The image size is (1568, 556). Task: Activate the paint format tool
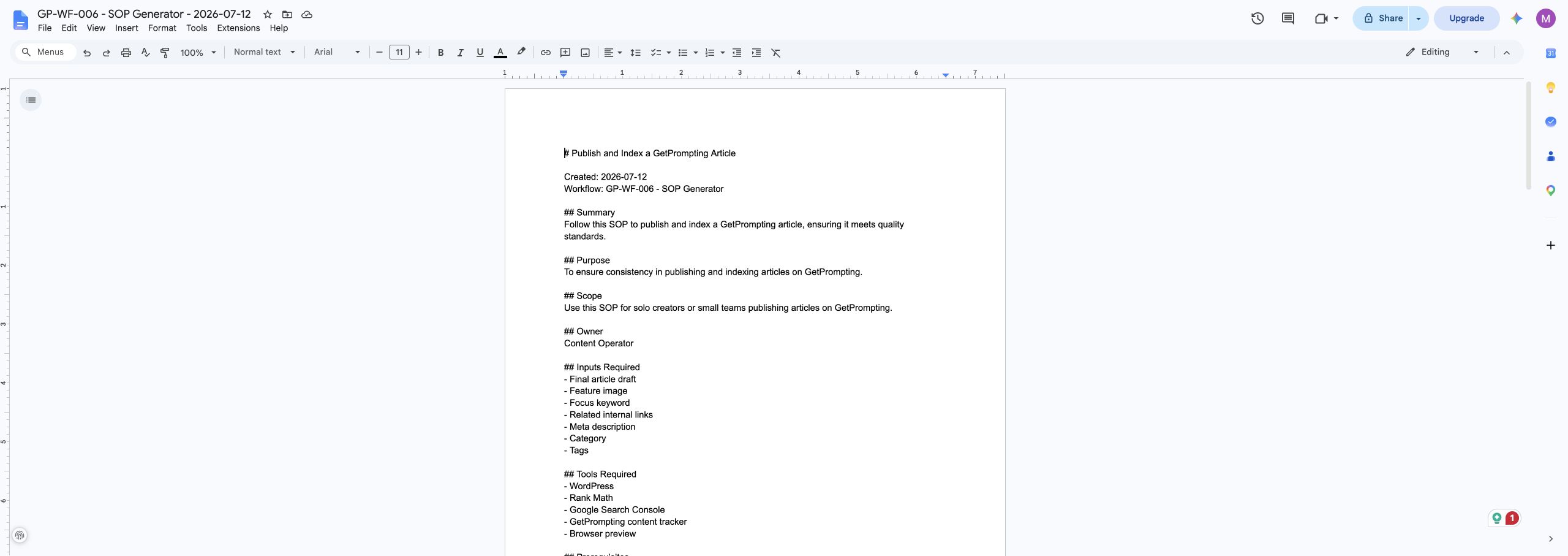click(165, 53)
